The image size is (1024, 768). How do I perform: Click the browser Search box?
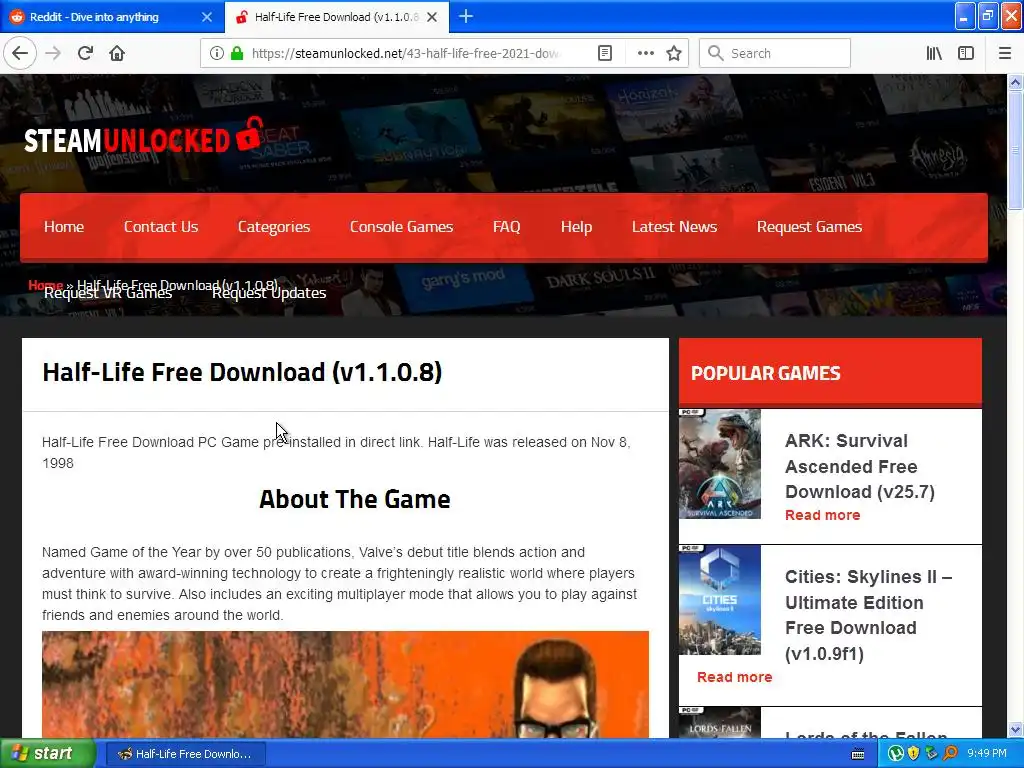(x=775, y=54)
